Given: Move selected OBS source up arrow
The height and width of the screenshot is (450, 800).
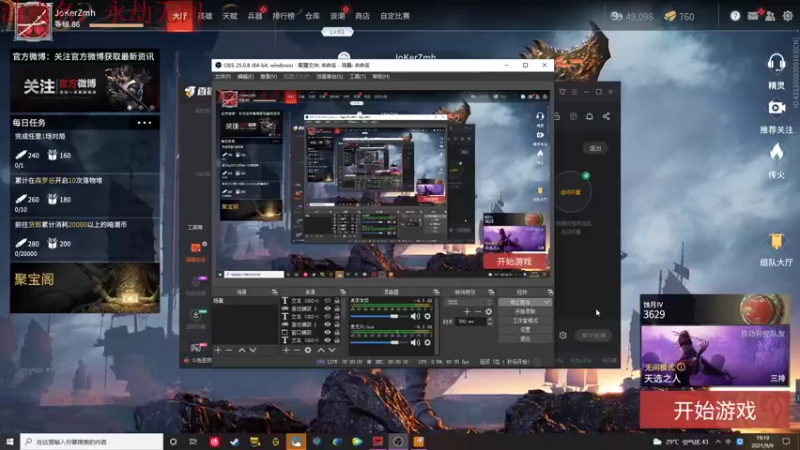Looking at the screenshot, I should [321, 350].
